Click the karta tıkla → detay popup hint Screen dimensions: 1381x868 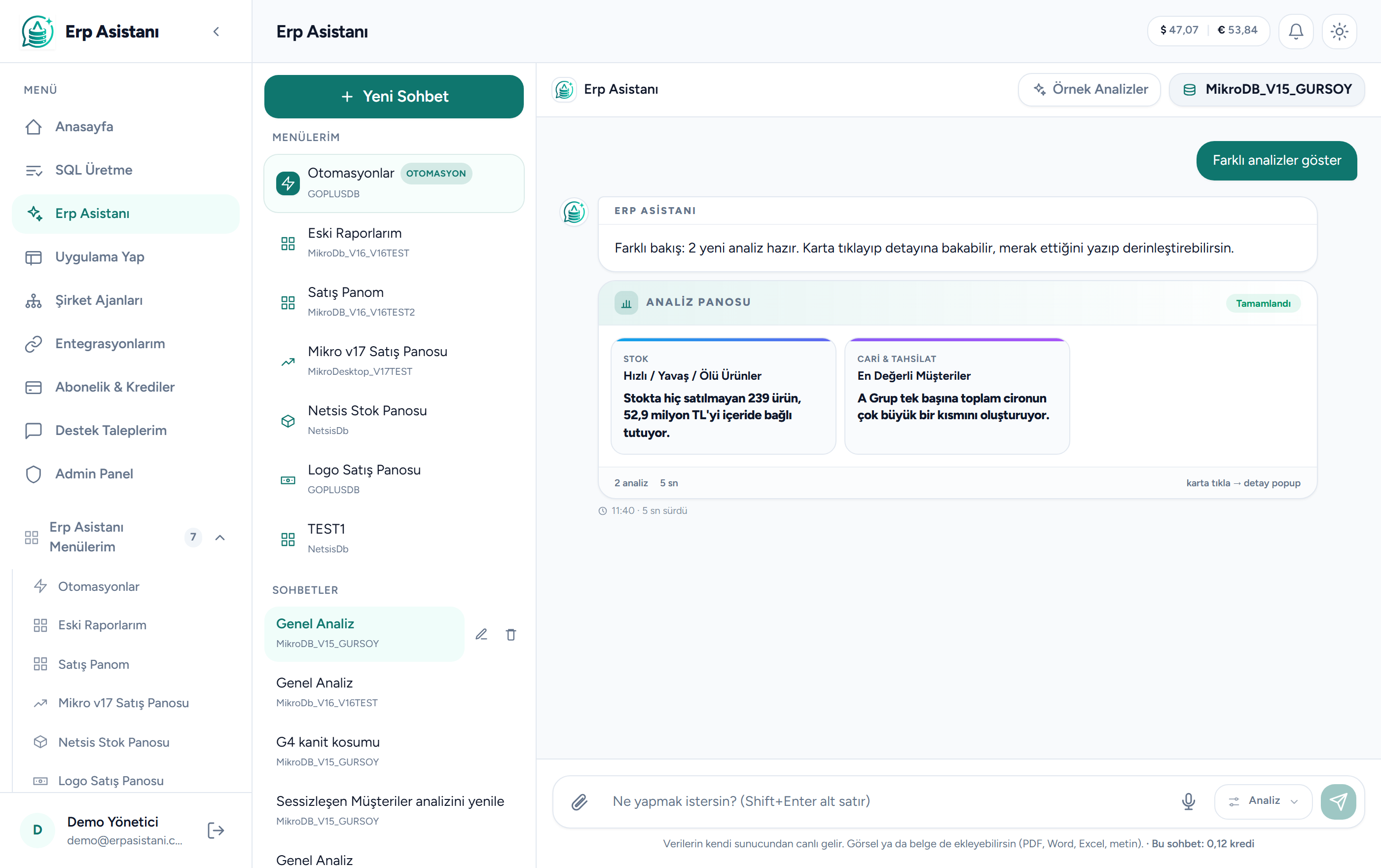click(1243, 483)
